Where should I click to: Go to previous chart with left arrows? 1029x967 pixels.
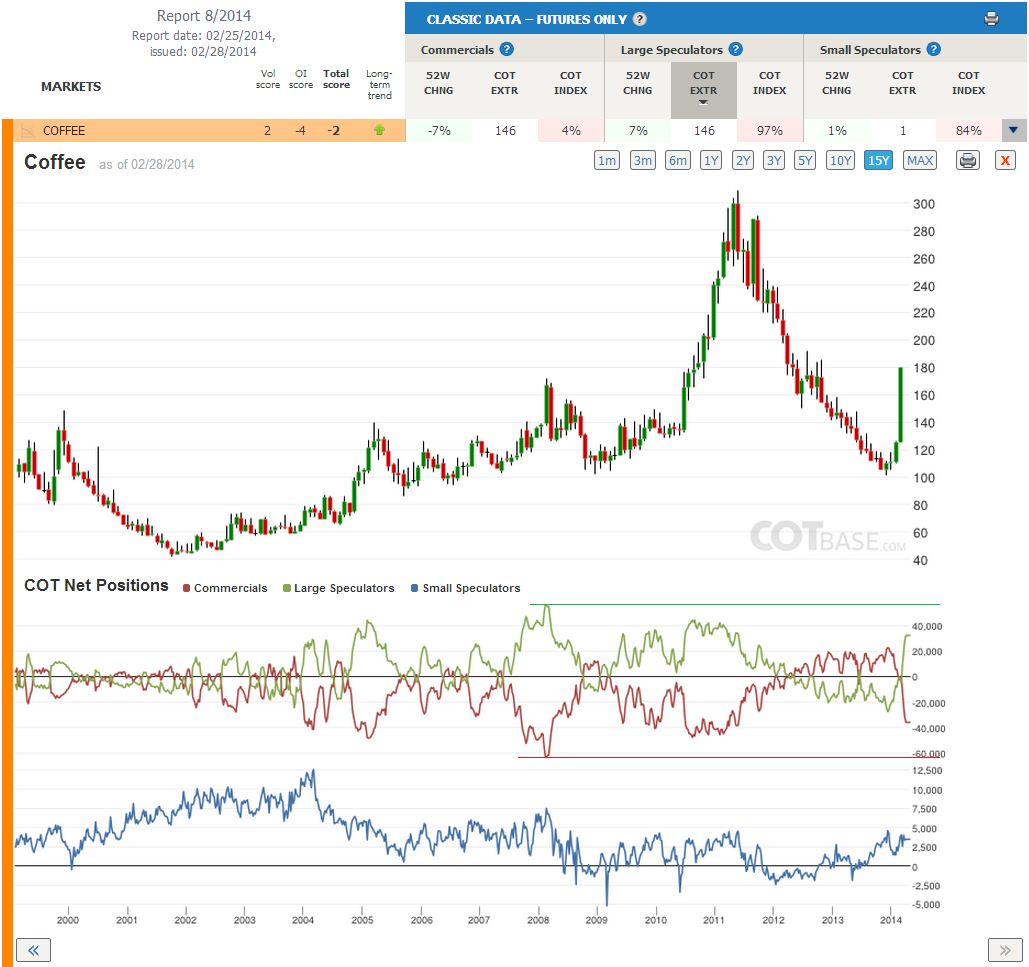(x=33, y=950)
